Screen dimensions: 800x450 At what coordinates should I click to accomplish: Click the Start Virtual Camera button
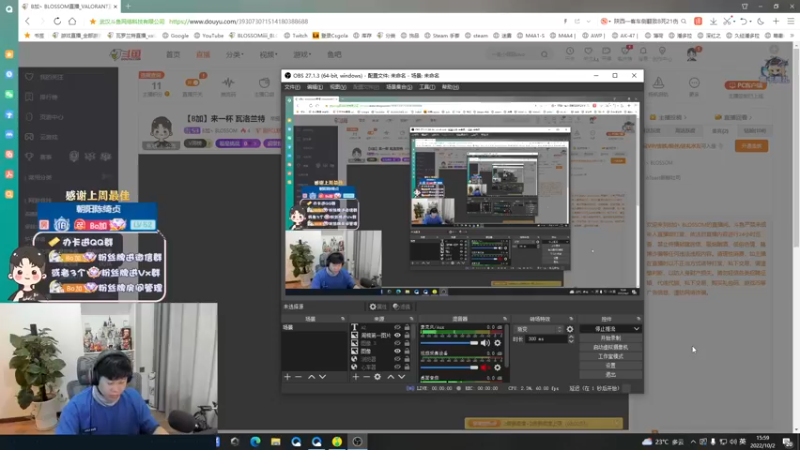610,347
